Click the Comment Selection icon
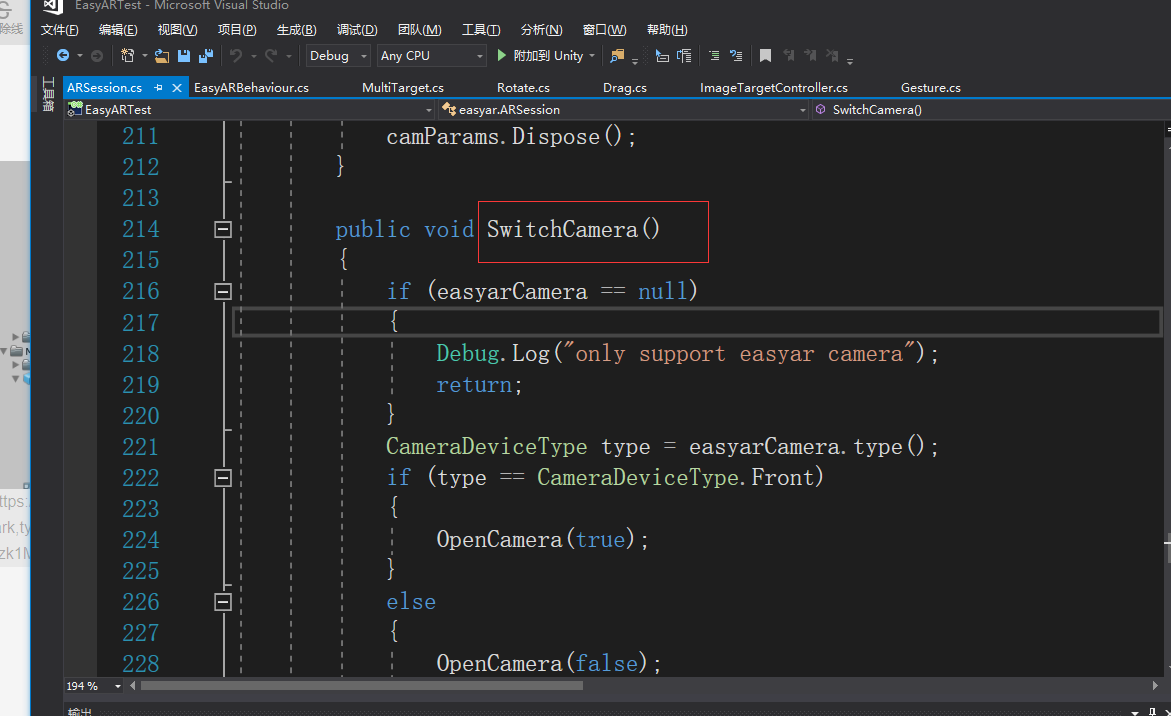The height and width of the screenshot is (716, 1171). tap(714, 55)
